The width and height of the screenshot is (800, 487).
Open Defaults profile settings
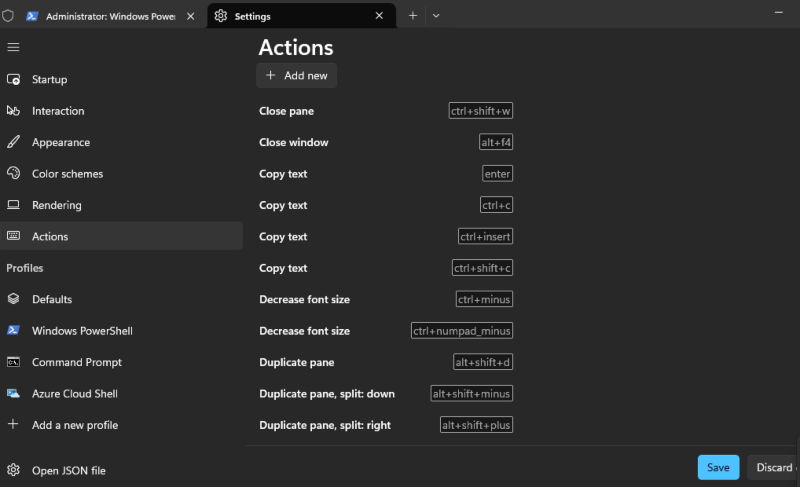[121, 299]
